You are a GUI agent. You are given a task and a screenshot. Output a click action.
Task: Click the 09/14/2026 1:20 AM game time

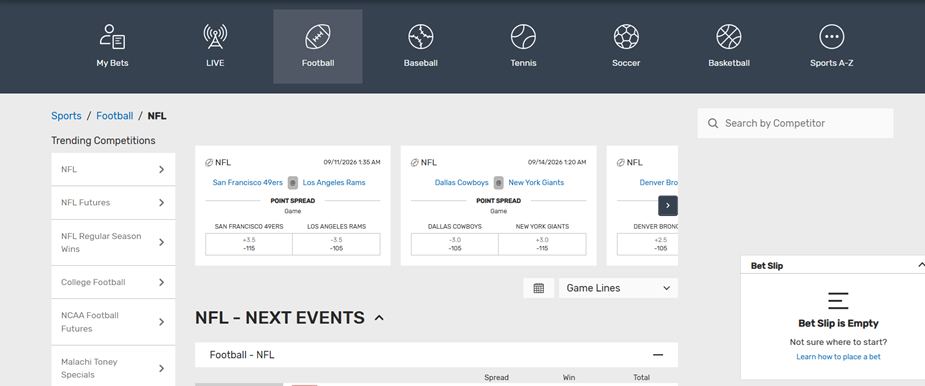557,162
